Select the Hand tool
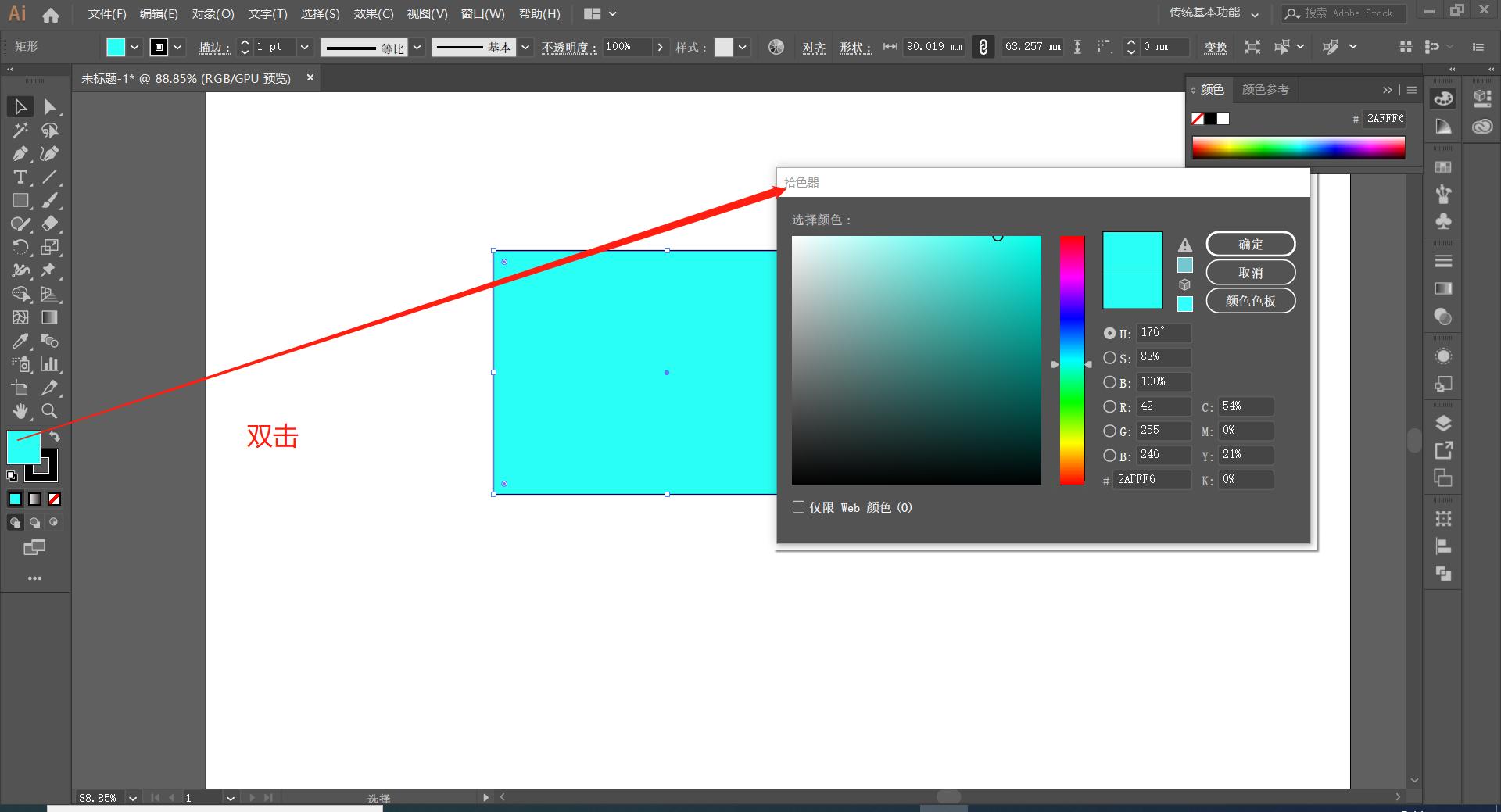Image resolution: width=1501 pixels, height=812 pixels. coord(20,411)
